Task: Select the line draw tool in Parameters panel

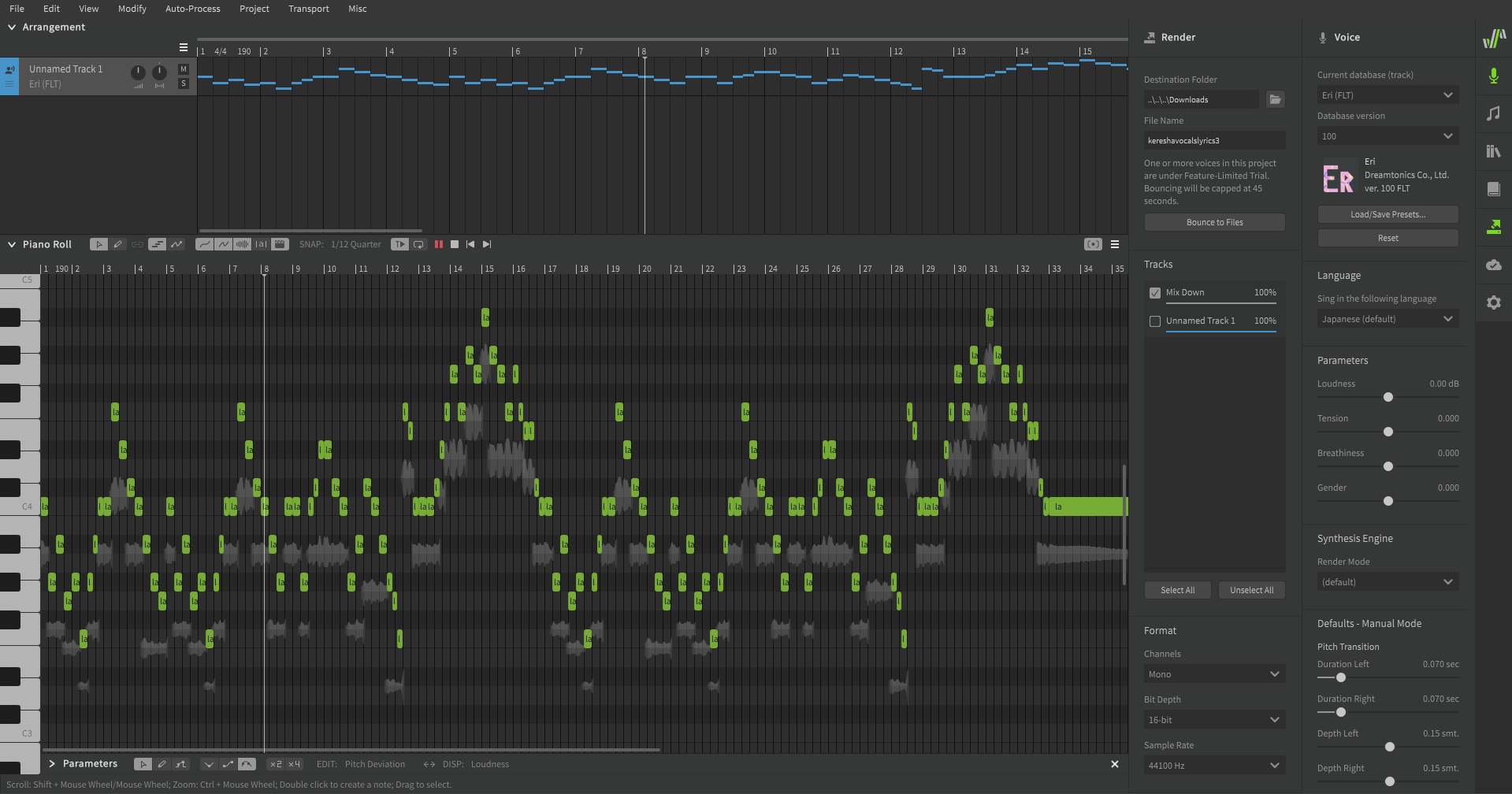Action: click(180, 764)
